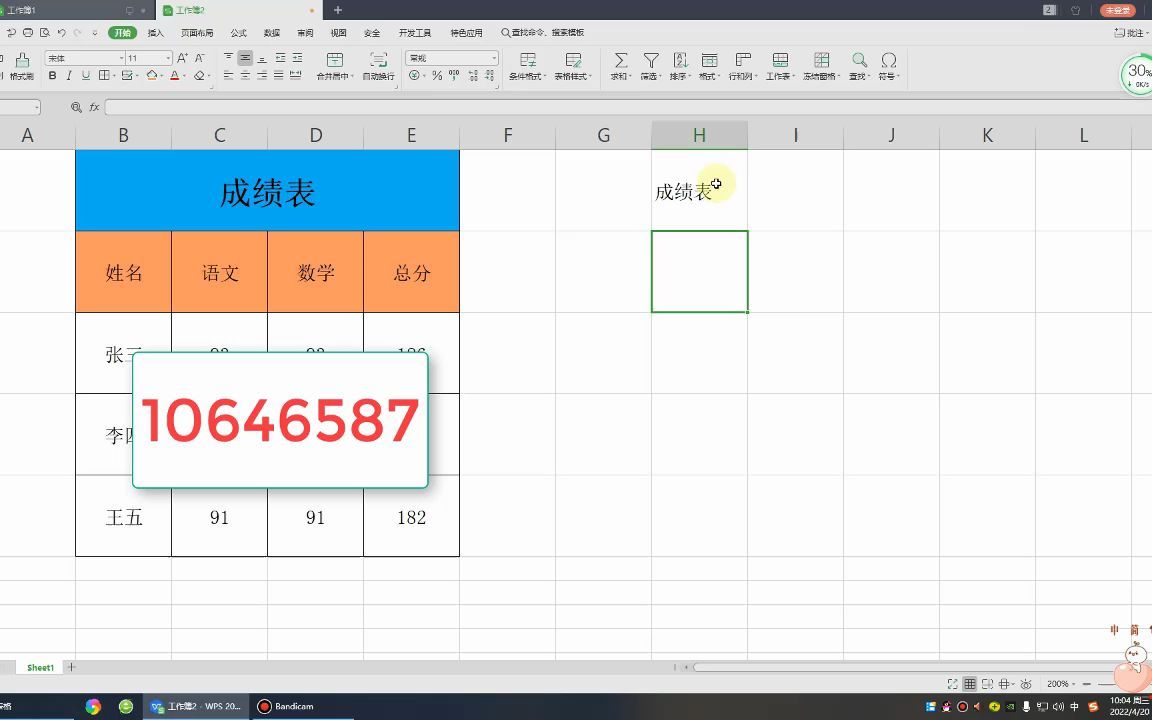Click the Merge and Center (合并居中) icon
The height and width of the screenshot is (720, 1152).
coord(336,62)
